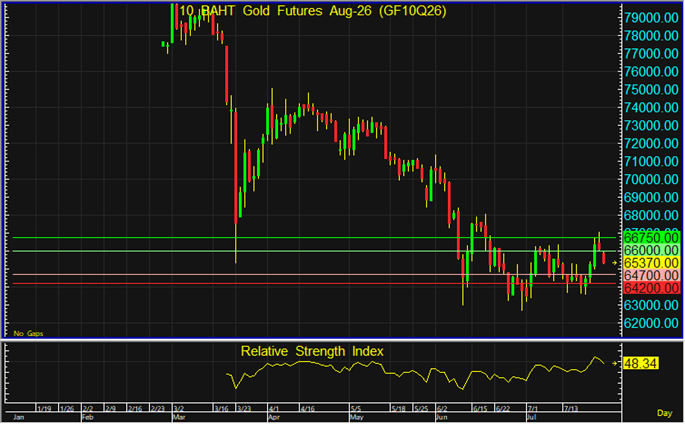
Task: Click the Day timeframe label
Action: 664,413
